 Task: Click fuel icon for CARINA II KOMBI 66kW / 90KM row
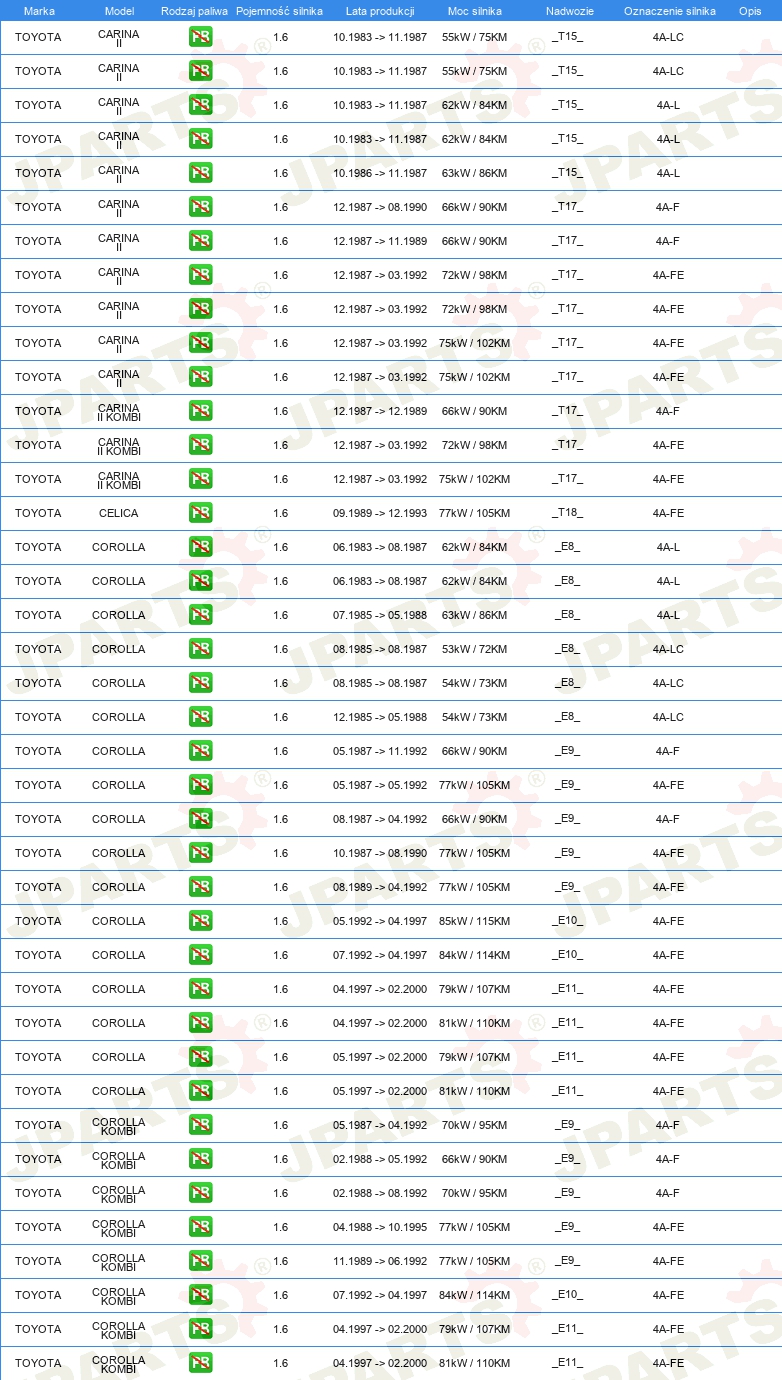(200, 411)
